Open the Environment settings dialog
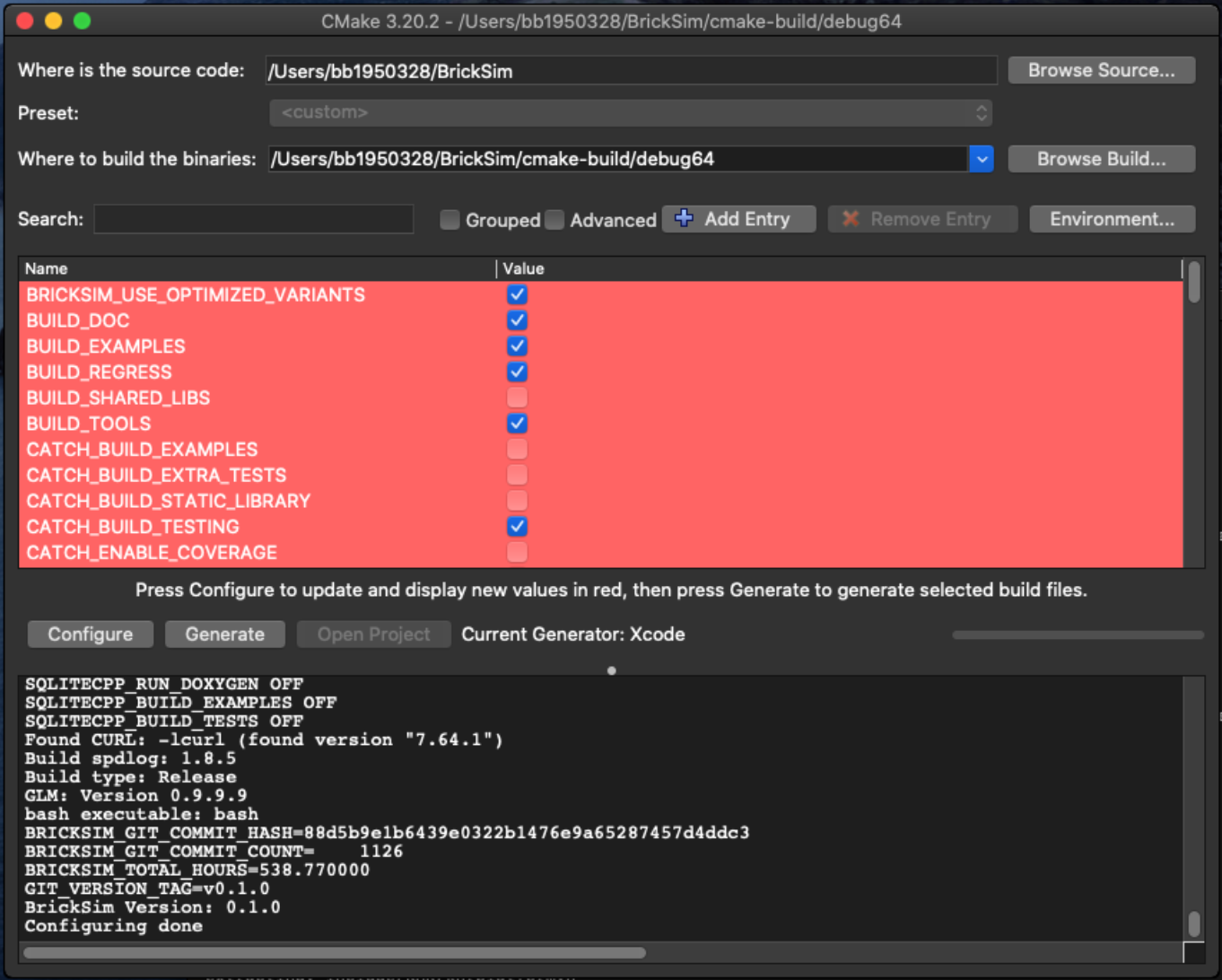Screen dimensions: 1222x980 coord(1112,219)
